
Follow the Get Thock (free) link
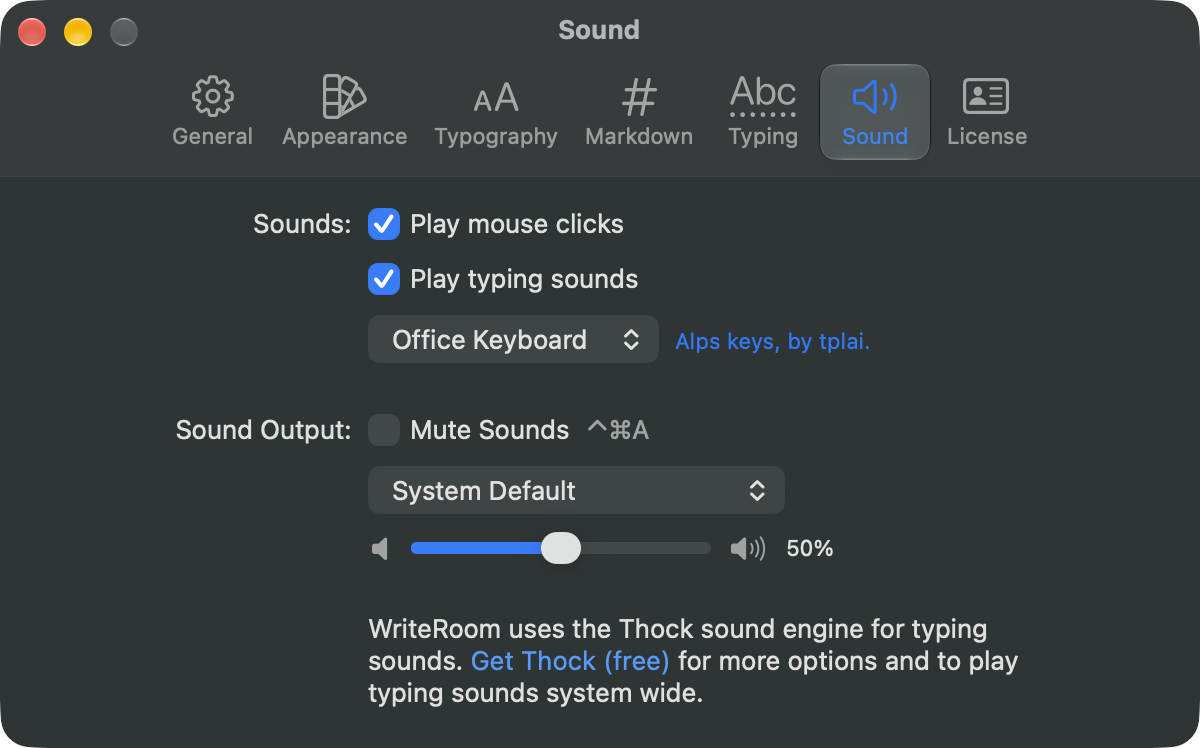[570, 661]
